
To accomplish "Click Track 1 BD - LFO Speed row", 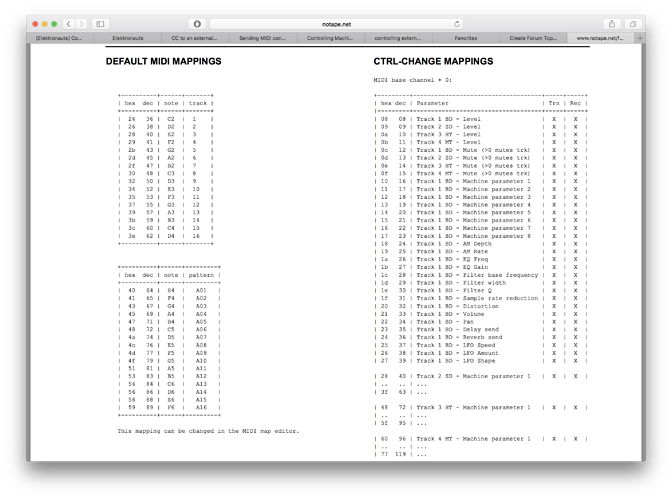I will tap(481, 345).
